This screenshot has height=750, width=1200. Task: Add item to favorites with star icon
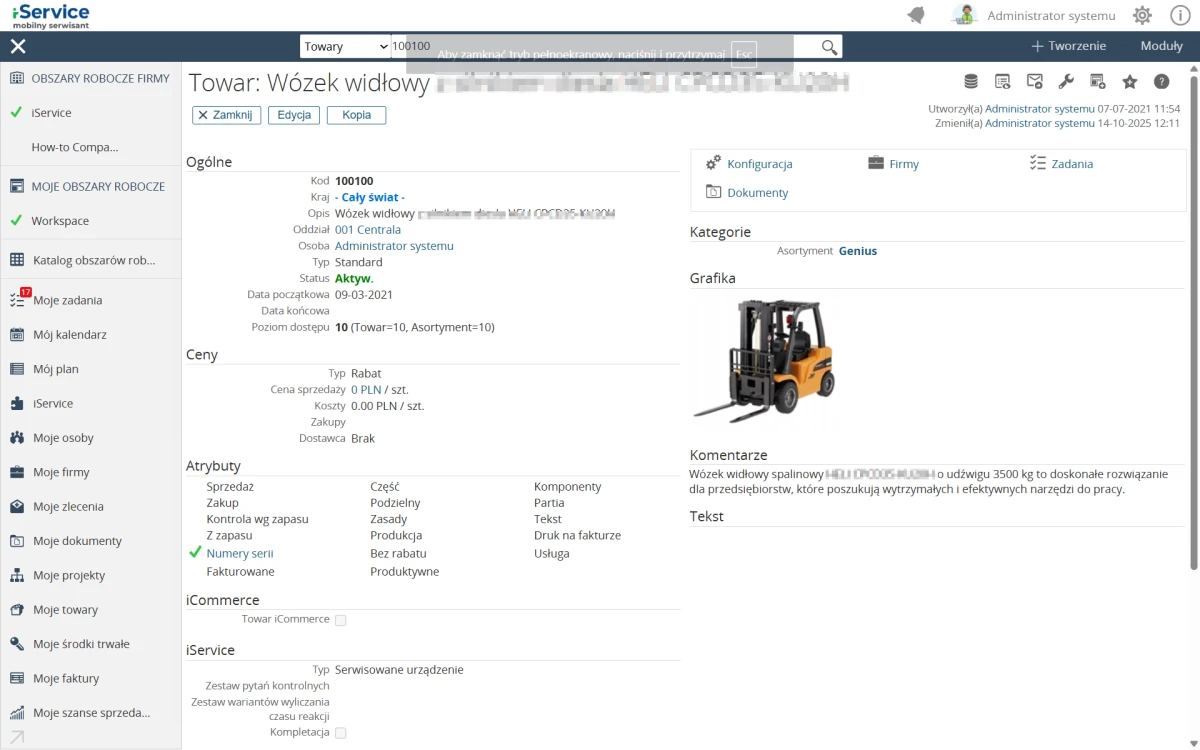[1130, 82]
